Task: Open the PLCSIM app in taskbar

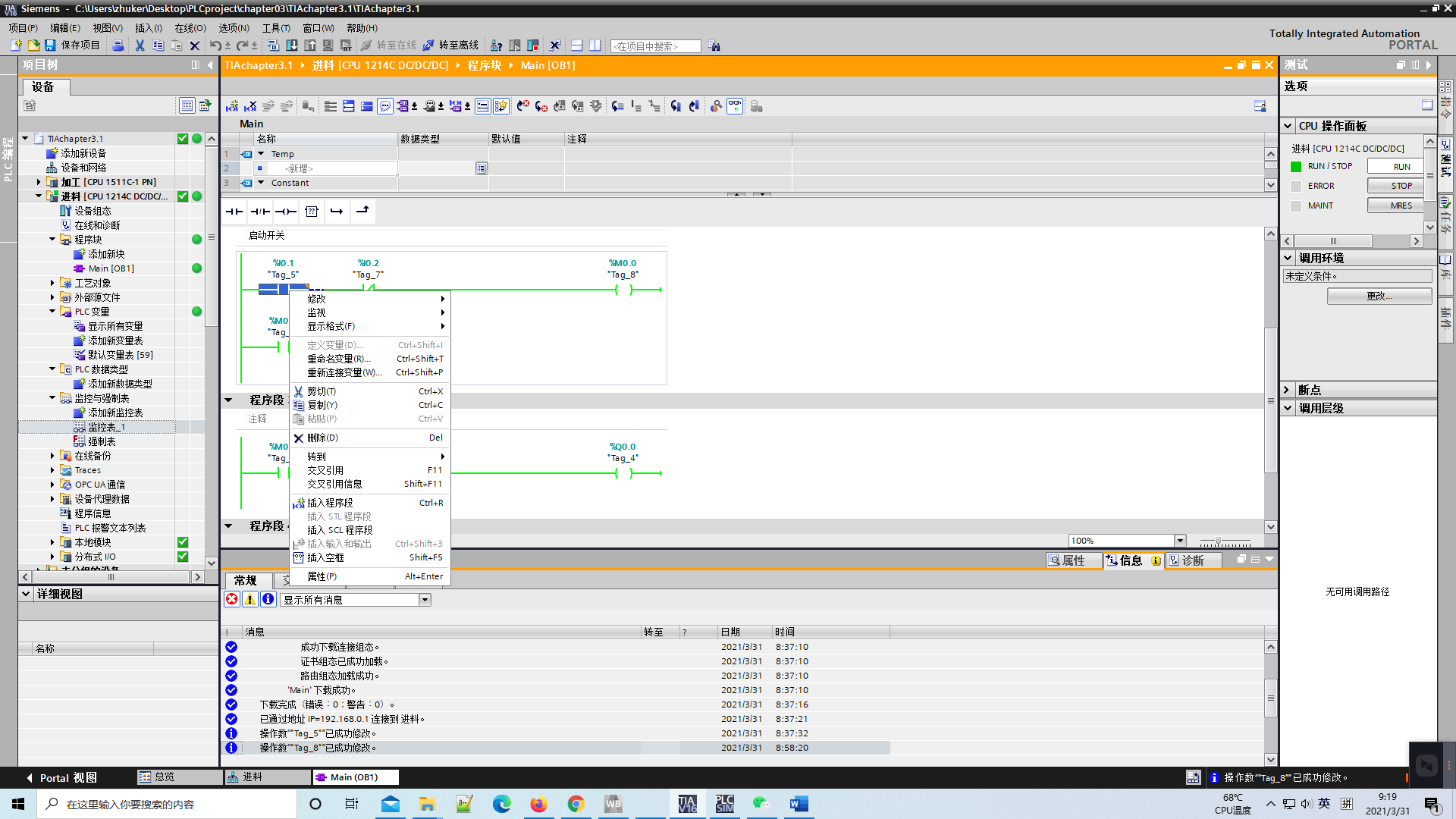Action: 724,804
